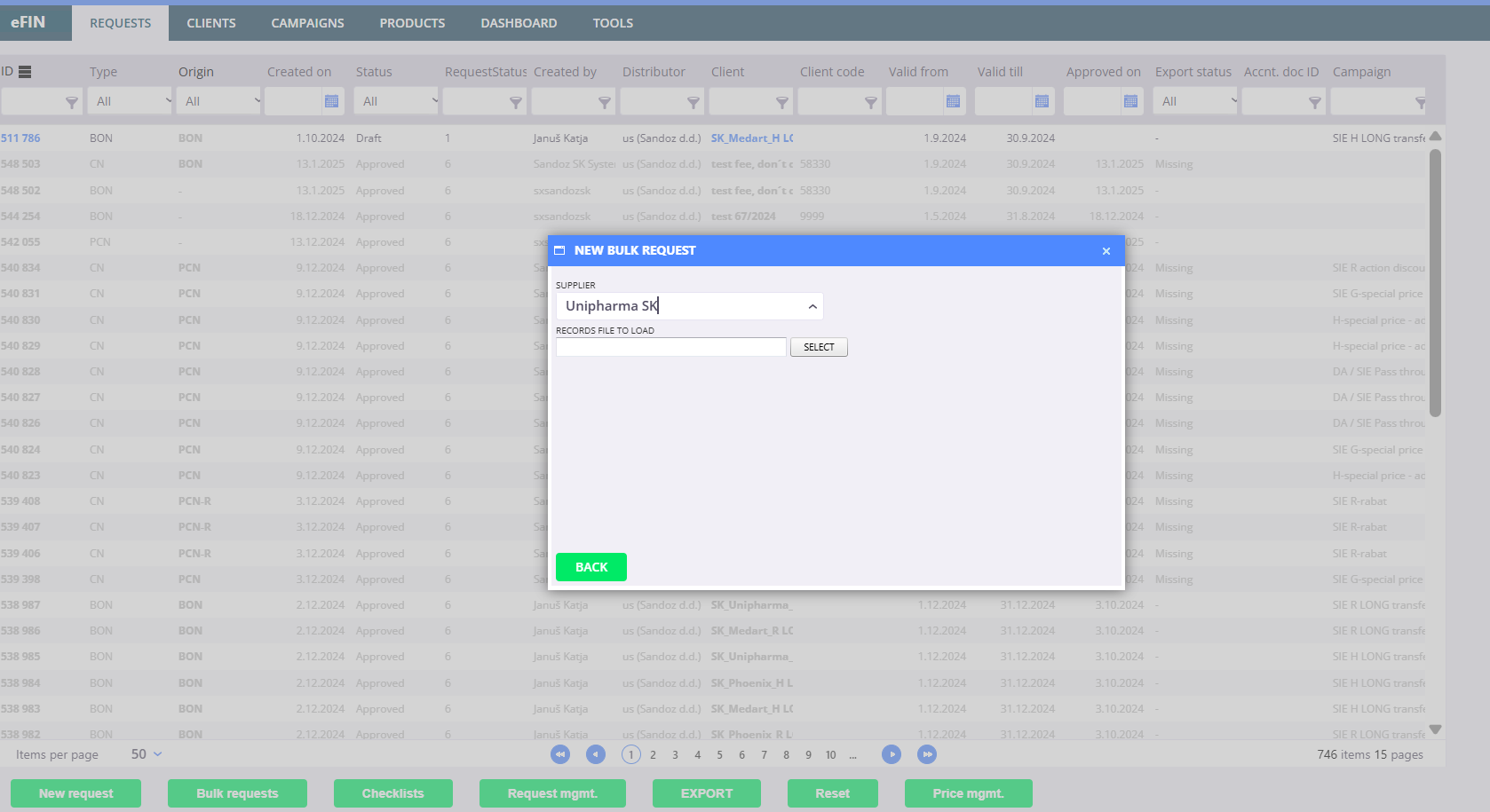Open the Valid till calendar picker
The height and width of the screenshot is (812, 1490).
pyautogui.click(x=1042, y=101)
